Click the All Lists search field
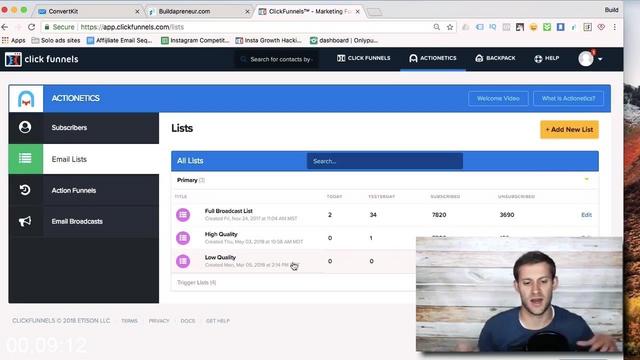640x360 pixels. 384,161
